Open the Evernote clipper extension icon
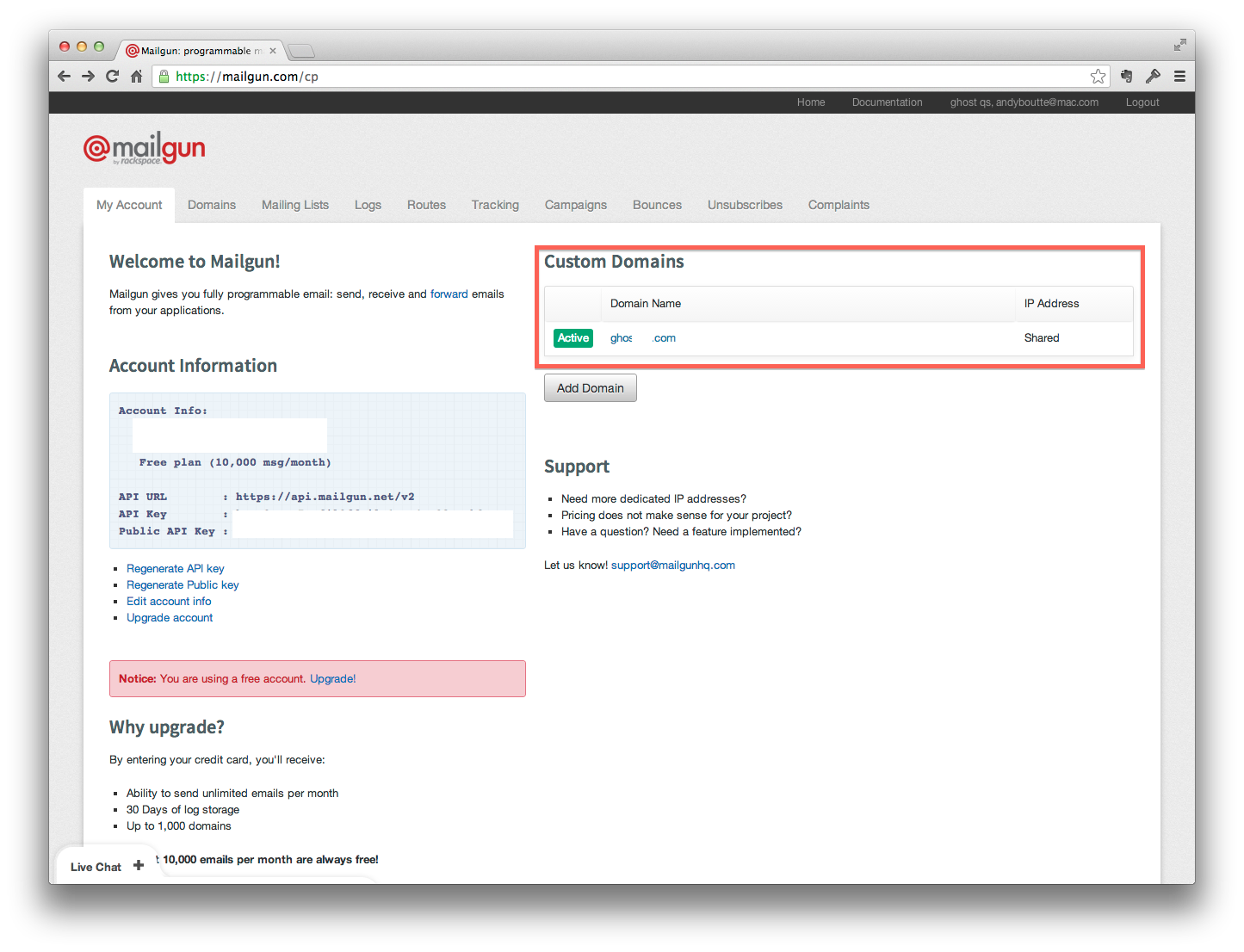 coord(1127,77)
